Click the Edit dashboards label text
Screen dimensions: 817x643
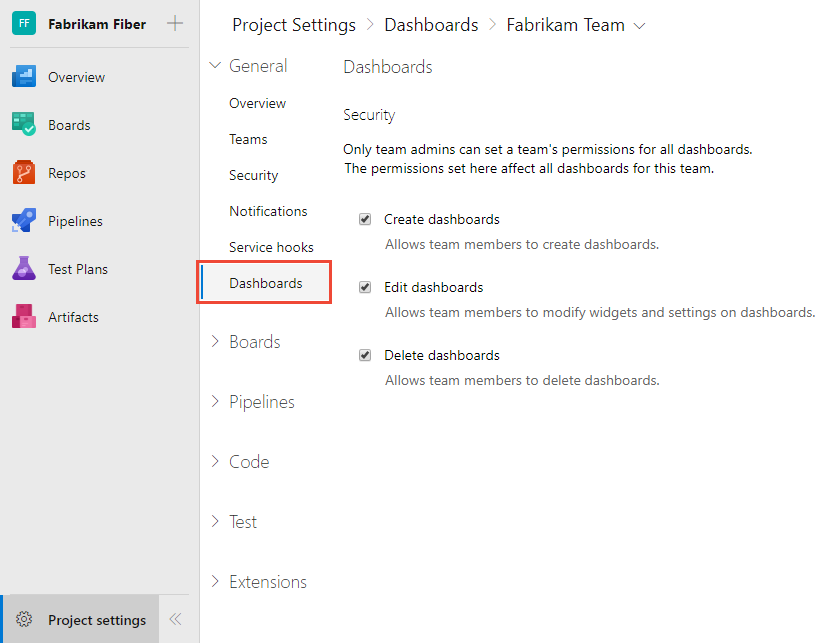click(434, 287)
